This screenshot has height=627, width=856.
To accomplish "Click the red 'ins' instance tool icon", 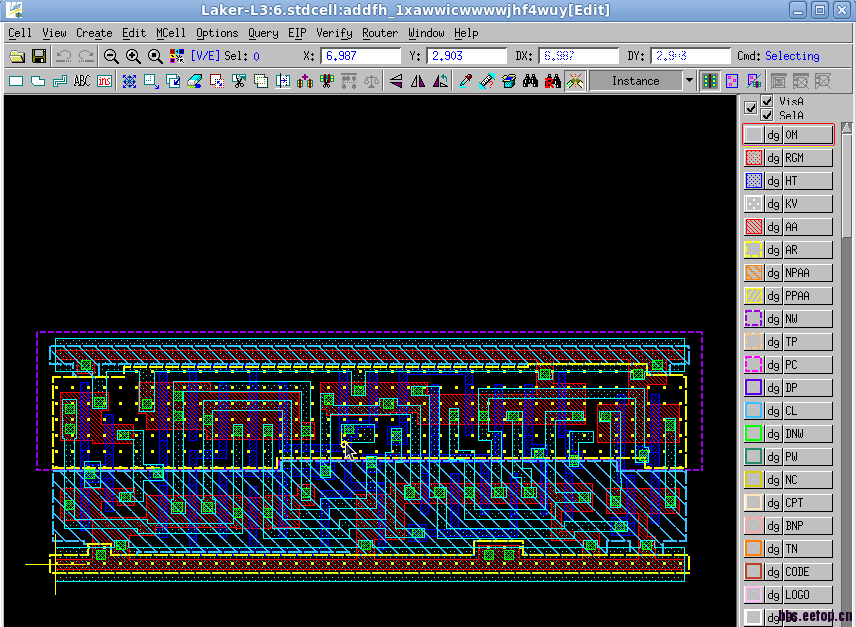I will (104, 81).
